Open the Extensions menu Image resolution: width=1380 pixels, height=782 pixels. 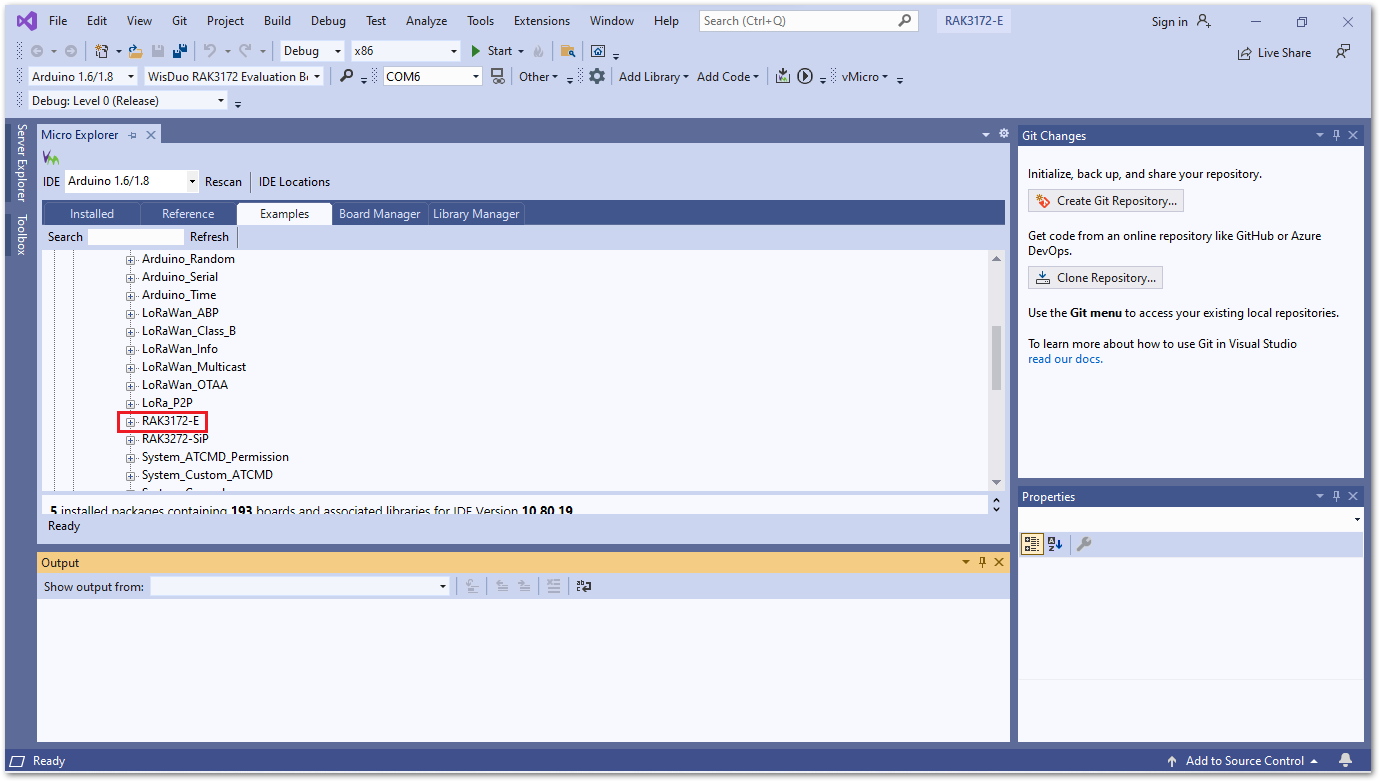pos(542,21)
